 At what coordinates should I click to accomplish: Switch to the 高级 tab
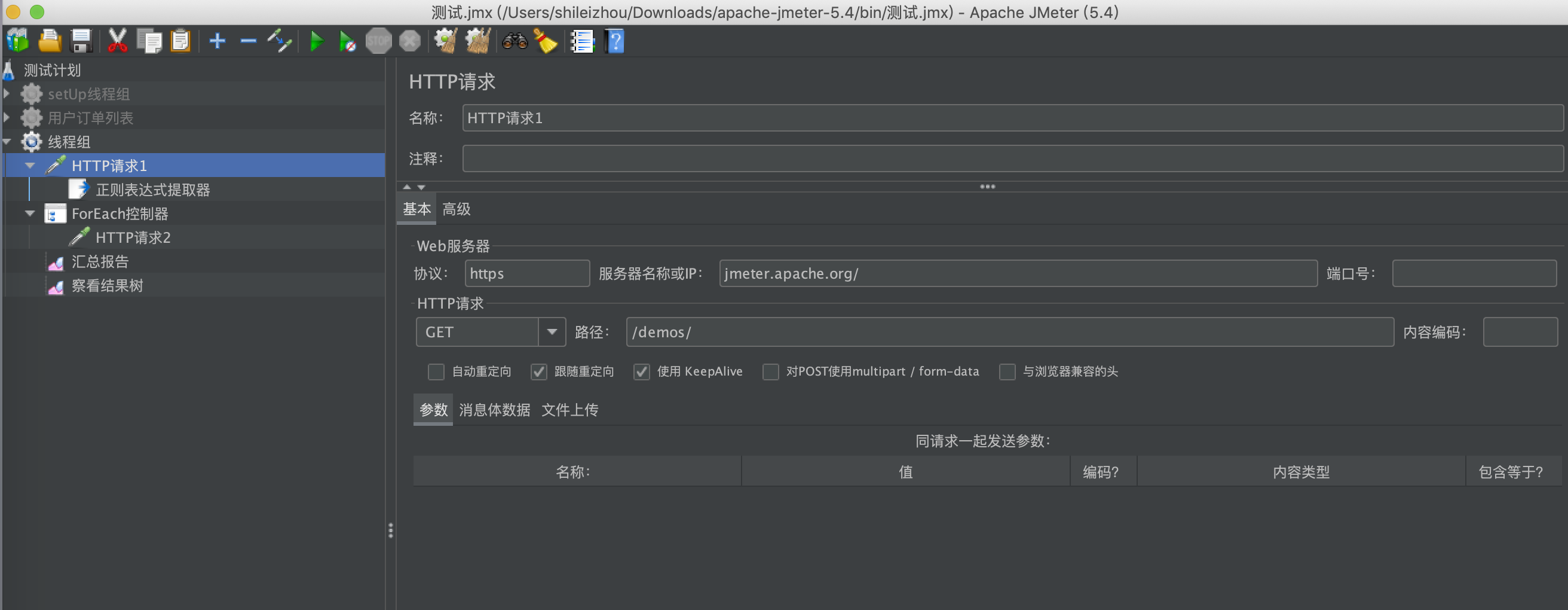pos(457,209)
